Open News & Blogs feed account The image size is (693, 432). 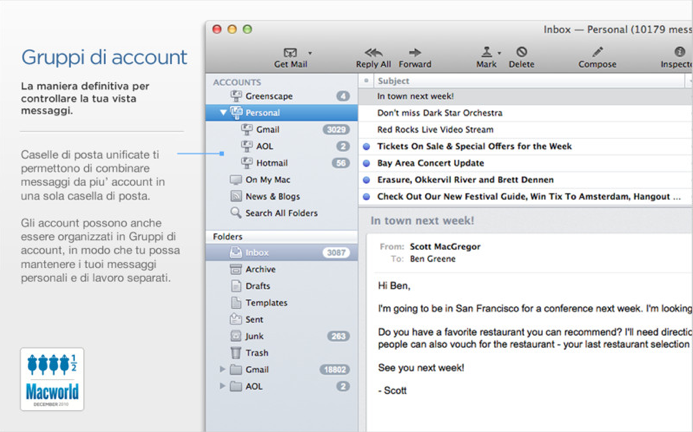[x=282, y=196]
